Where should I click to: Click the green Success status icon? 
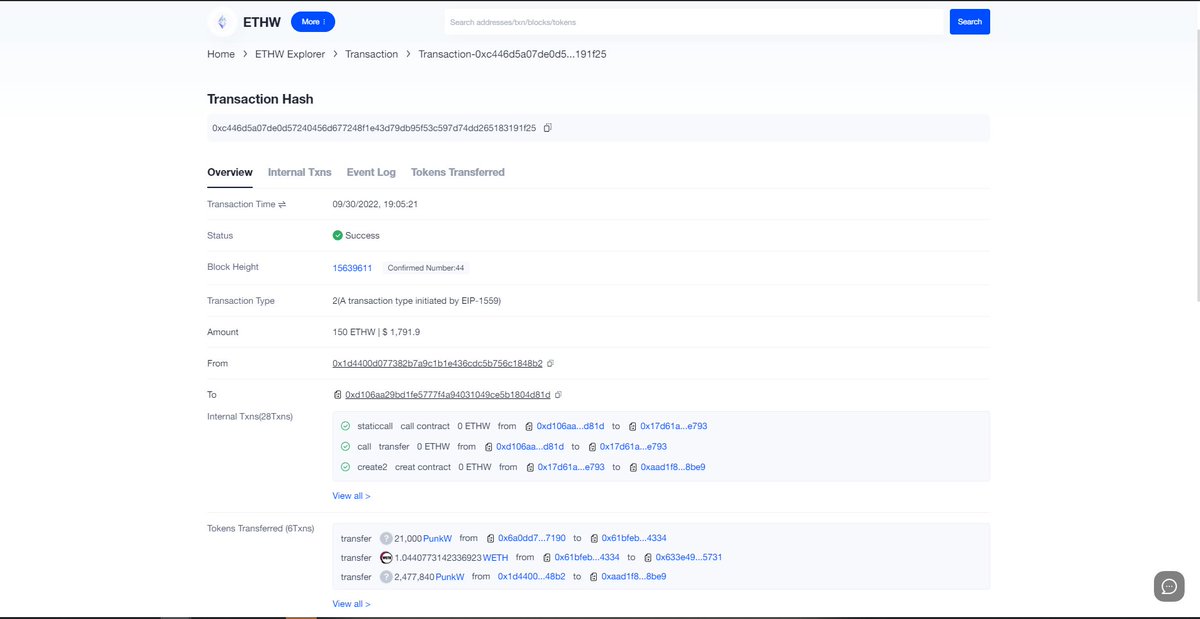pos(338,236)
